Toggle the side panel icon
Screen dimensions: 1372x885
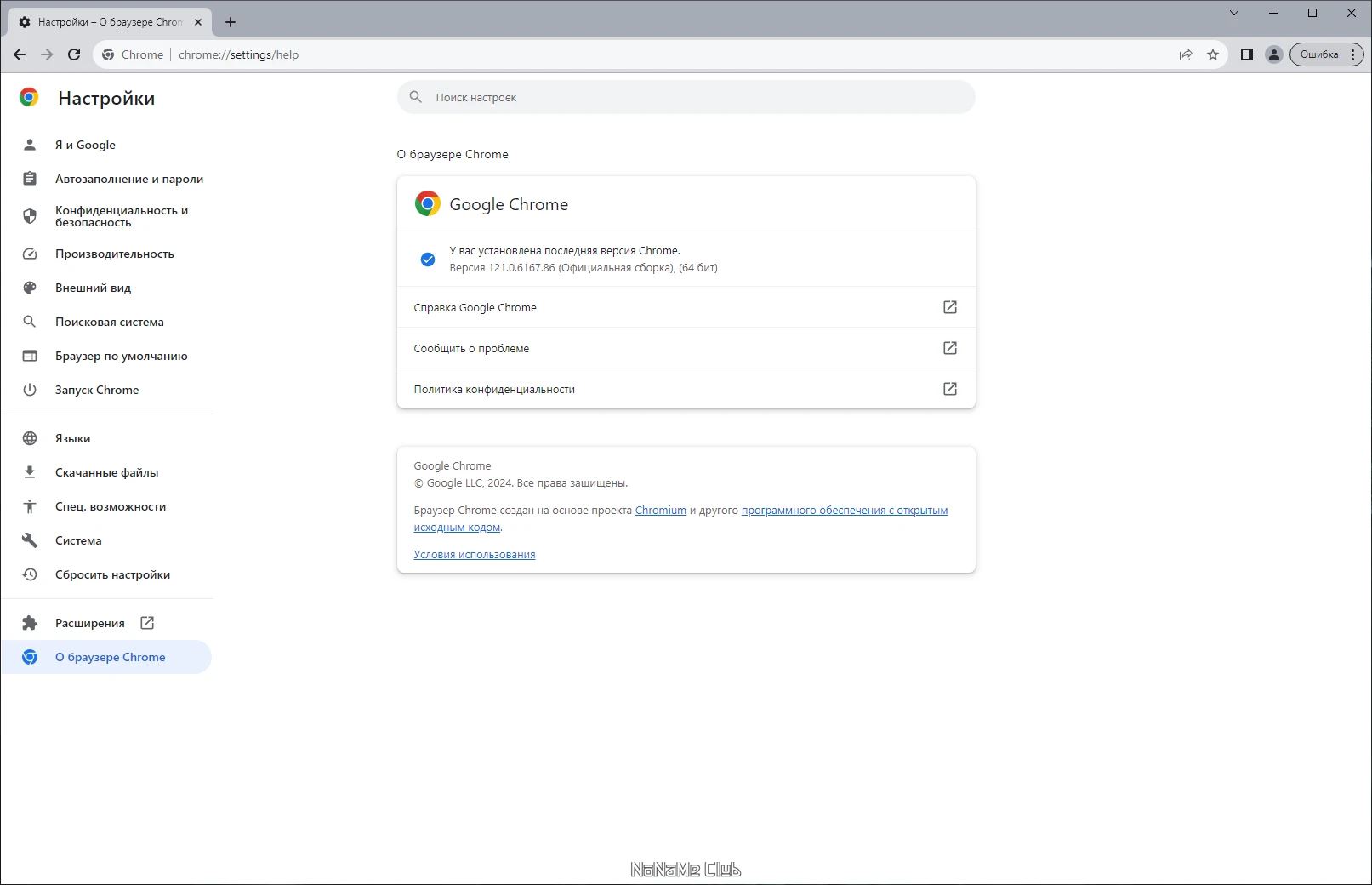pyautogui.click(x=1247, y=54)
